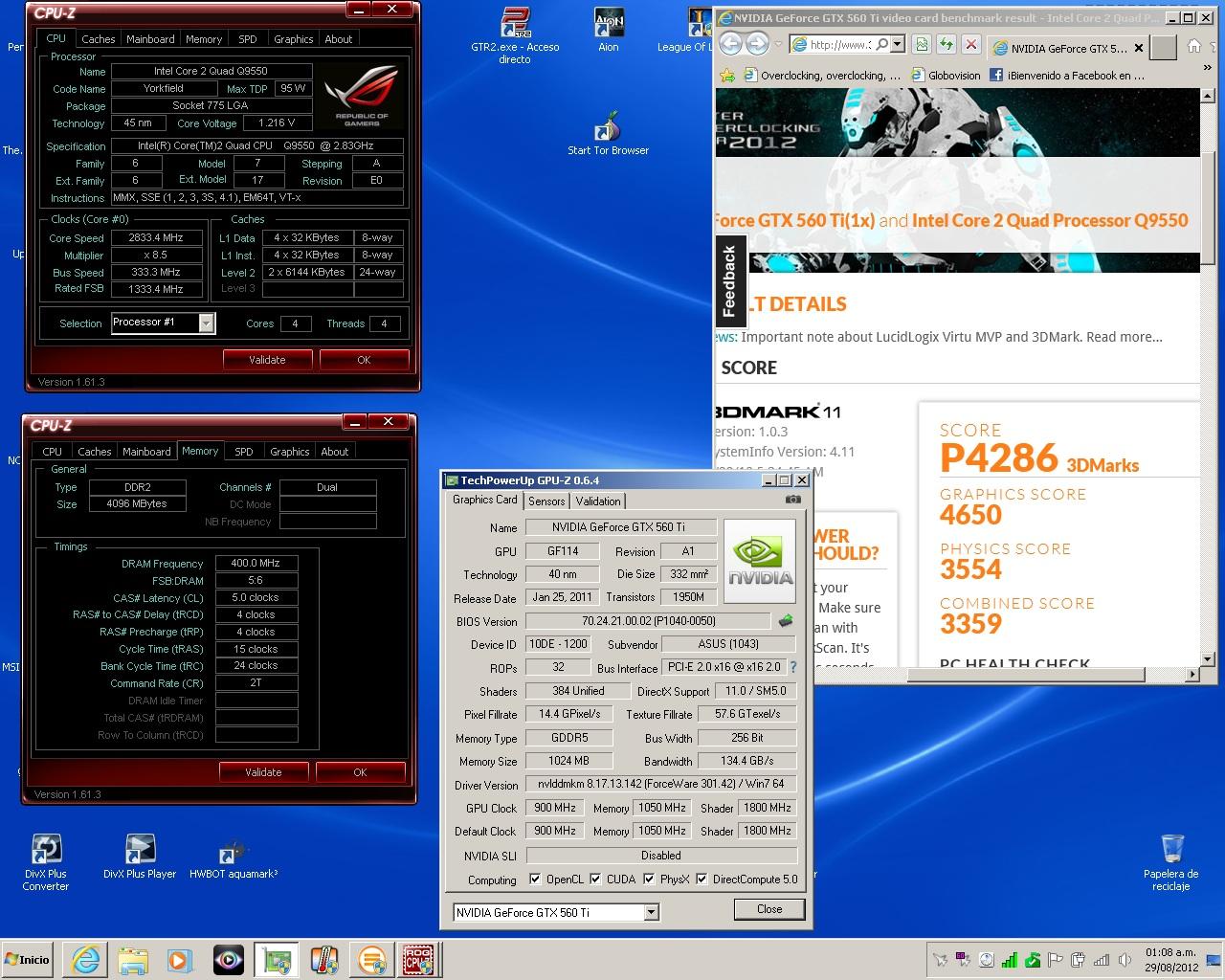The width and height of the screenshot is (1225, 980).
Task: Open the Aion desktop icon
Action: tap(609, 30)
